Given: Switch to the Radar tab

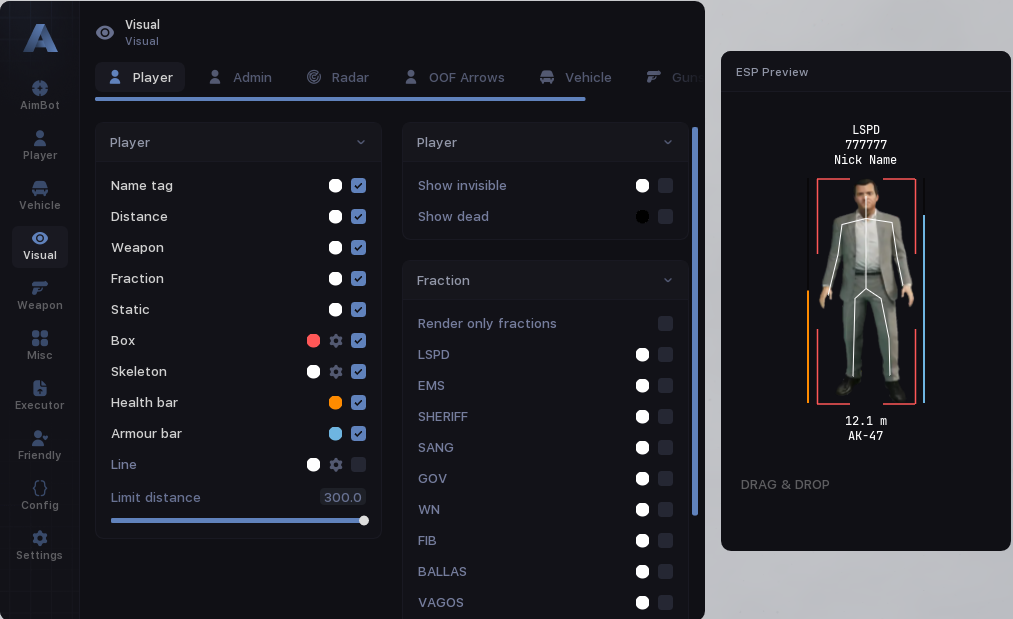Looking at the screenshot, I should (x=337, y=78).
